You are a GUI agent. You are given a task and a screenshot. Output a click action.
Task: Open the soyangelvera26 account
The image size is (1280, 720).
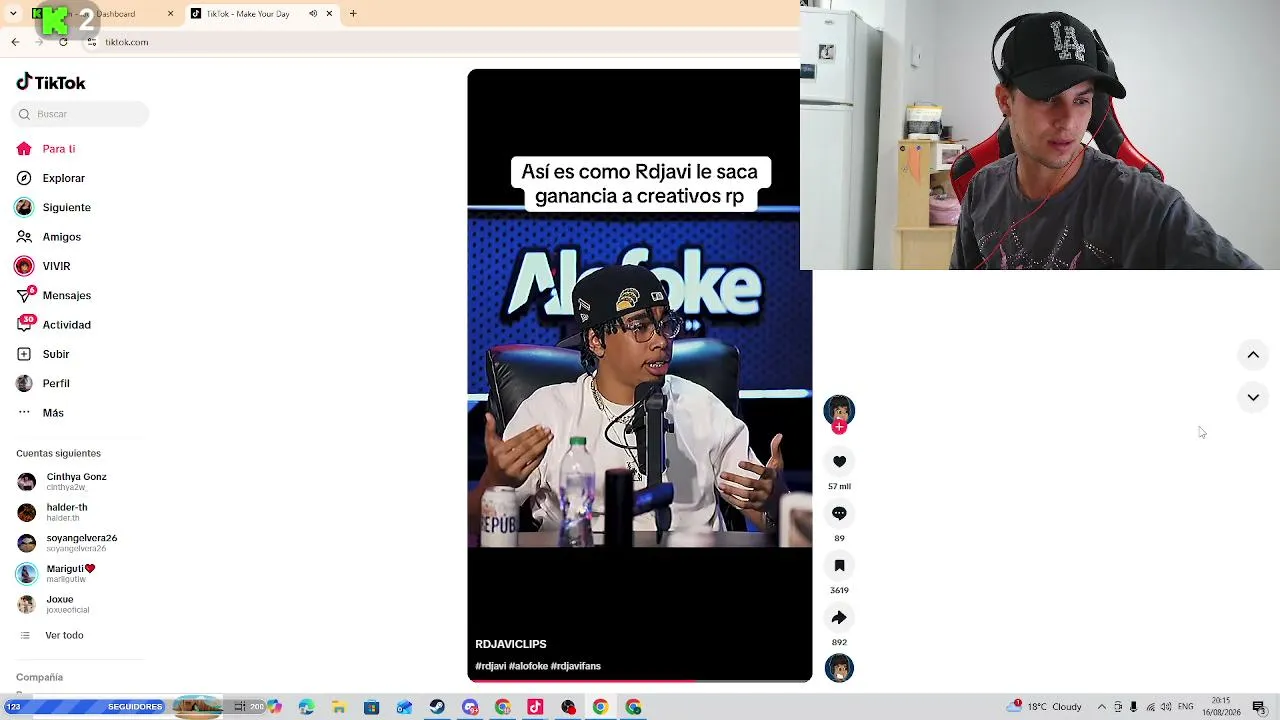click(67, 543)
